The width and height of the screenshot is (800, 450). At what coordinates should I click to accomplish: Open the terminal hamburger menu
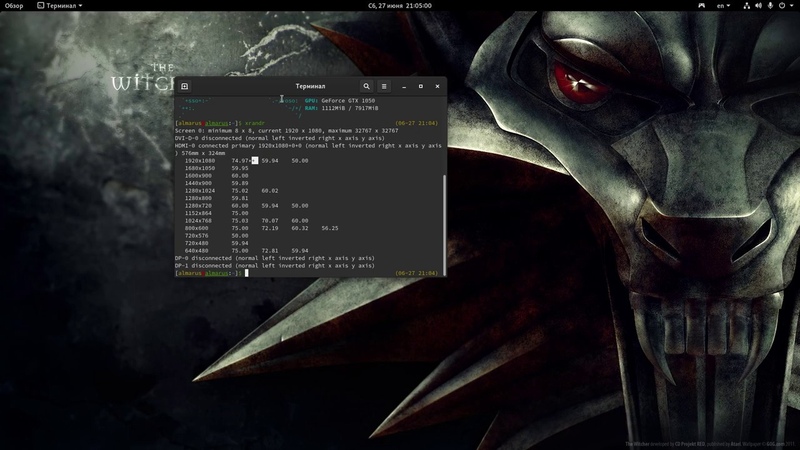tap(384, 86)
